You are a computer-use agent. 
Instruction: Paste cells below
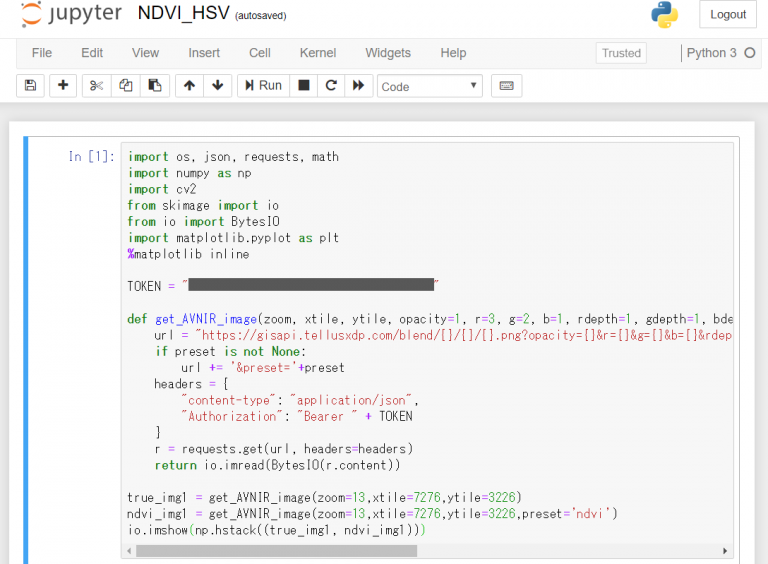click(155, 86)
